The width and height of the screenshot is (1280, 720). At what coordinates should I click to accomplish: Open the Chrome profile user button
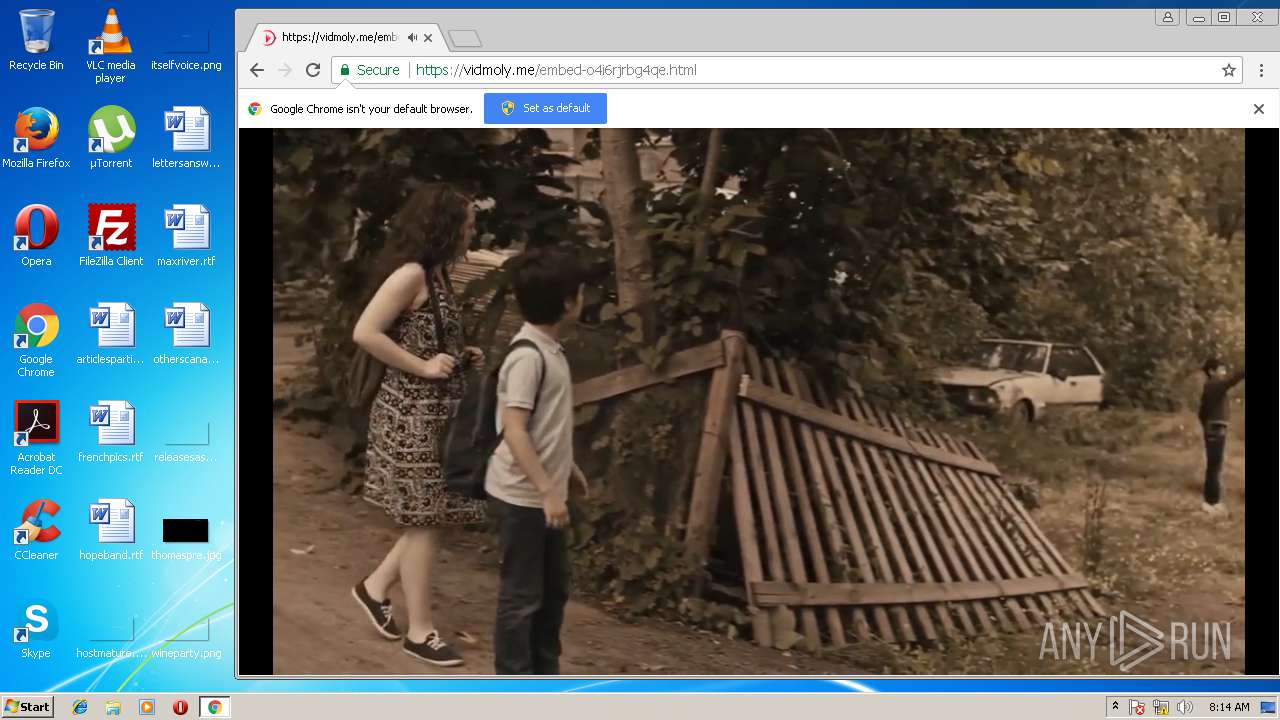coord(1168,17)
